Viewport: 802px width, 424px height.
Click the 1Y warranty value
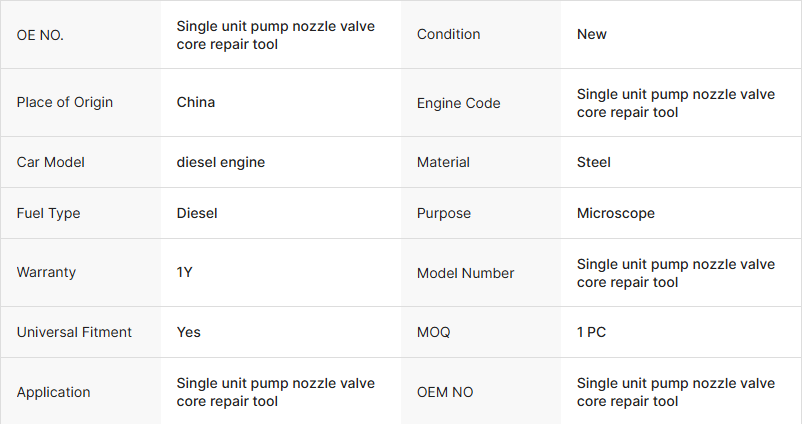coord(184,272)
